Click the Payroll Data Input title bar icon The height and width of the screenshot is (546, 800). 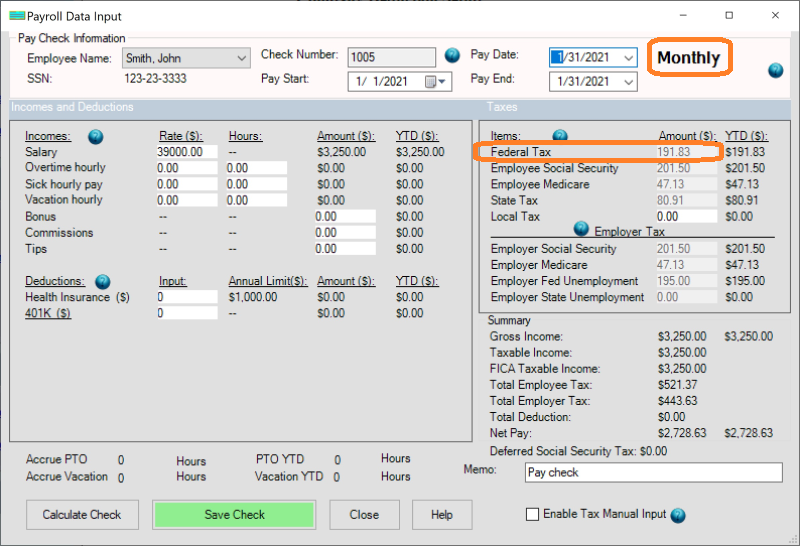coord(15,14)
